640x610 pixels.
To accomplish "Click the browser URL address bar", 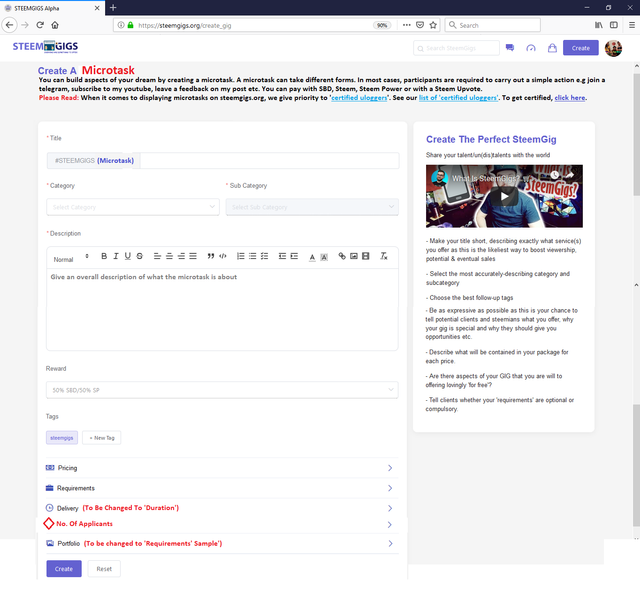I will [x=253, y=25].
